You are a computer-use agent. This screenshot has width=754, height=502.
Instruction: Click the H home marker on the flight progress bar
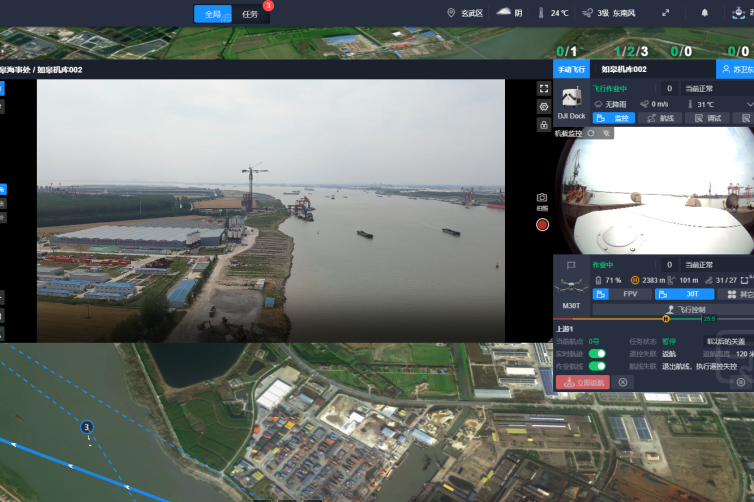666,319
